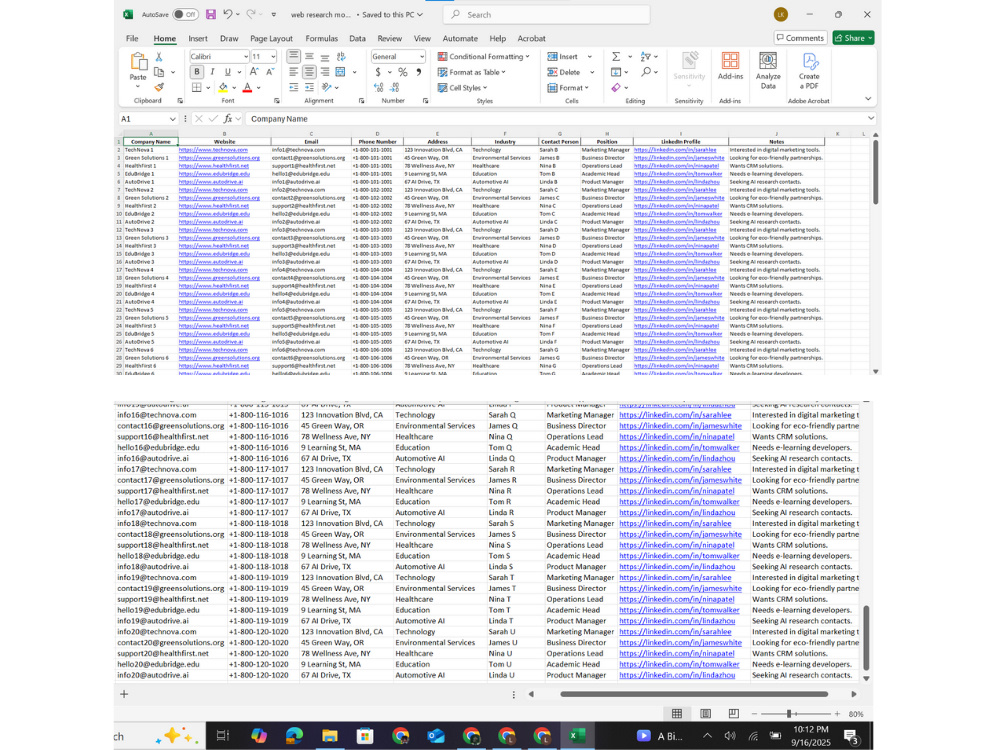Click the Merge & Center icon
Image resolution: width=1000 pixels, height=750 pixels.
341,72
